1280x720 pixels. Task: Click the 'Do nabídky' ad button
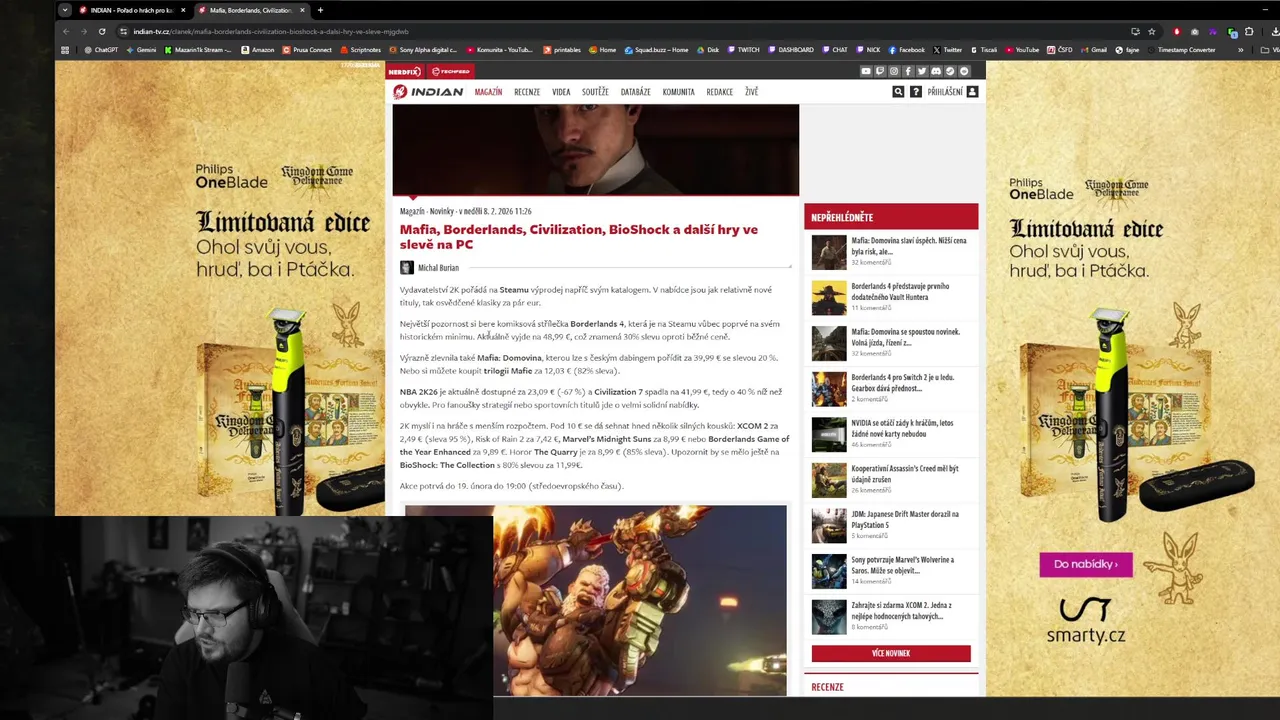coord(1086,564)
